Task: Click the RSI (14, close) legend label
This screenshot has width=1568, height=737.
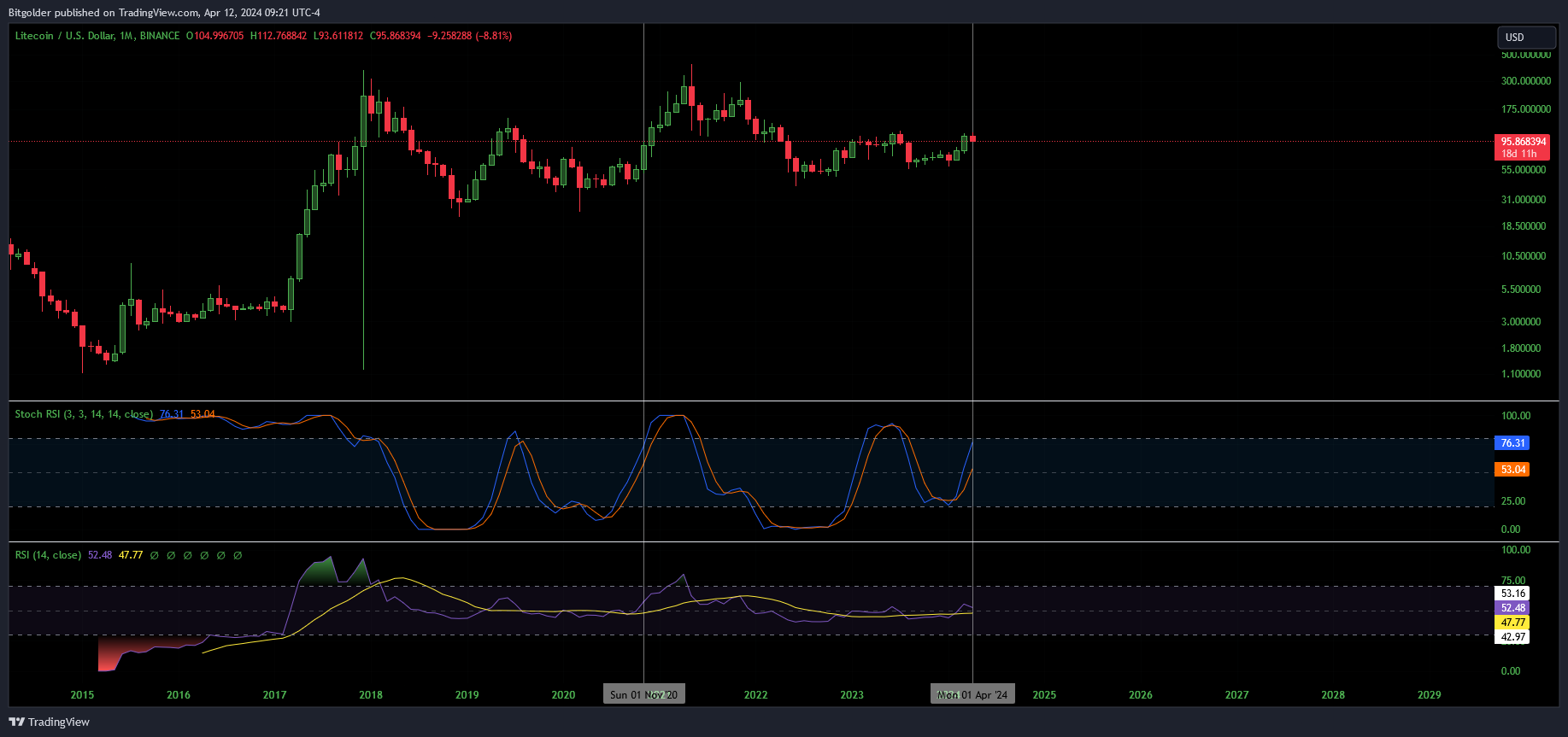Action: click(x=48, y=555)
